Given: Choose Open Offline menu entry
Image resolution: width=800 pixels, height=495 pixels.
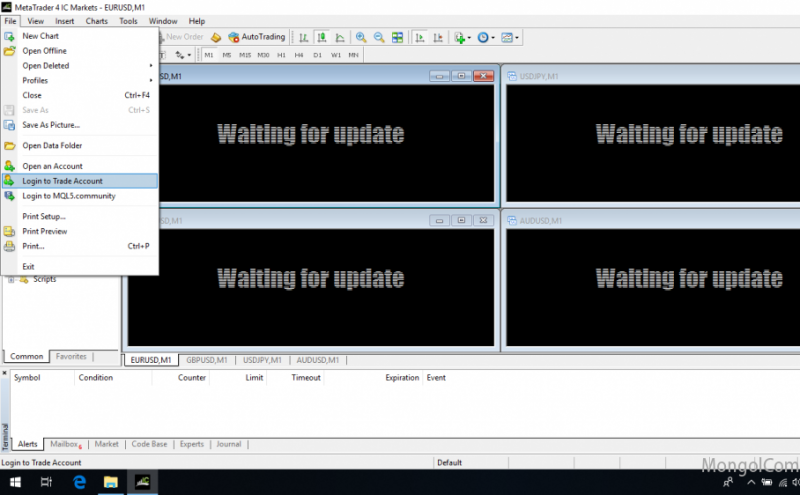Looking at the screenshot, I should click(80, 51).
